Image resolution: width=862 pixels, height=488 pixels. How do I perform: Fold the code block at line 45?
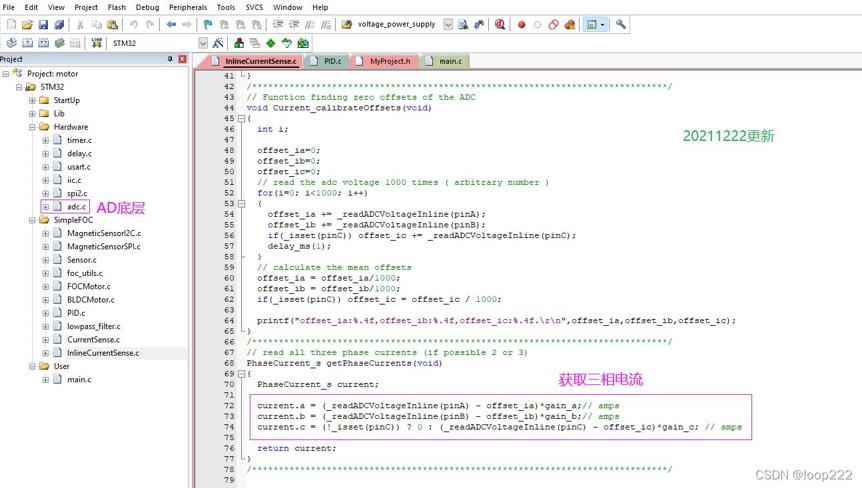(241, 118)
